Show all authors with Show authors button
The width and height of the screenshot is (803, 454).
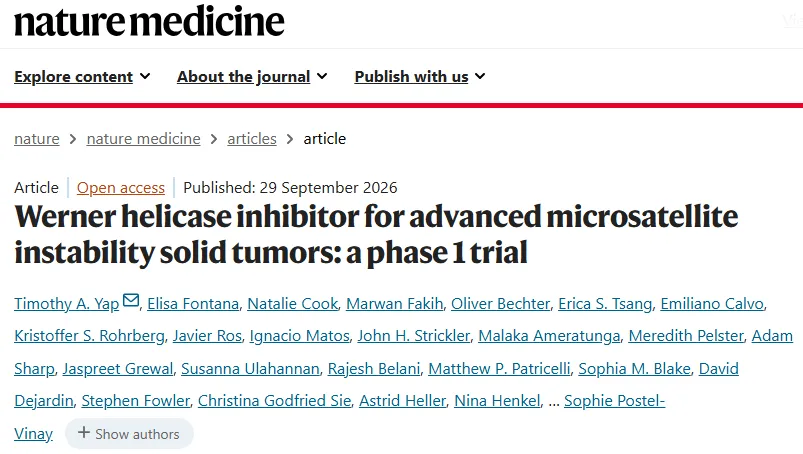pyautogui.click(x=129, y=434)
